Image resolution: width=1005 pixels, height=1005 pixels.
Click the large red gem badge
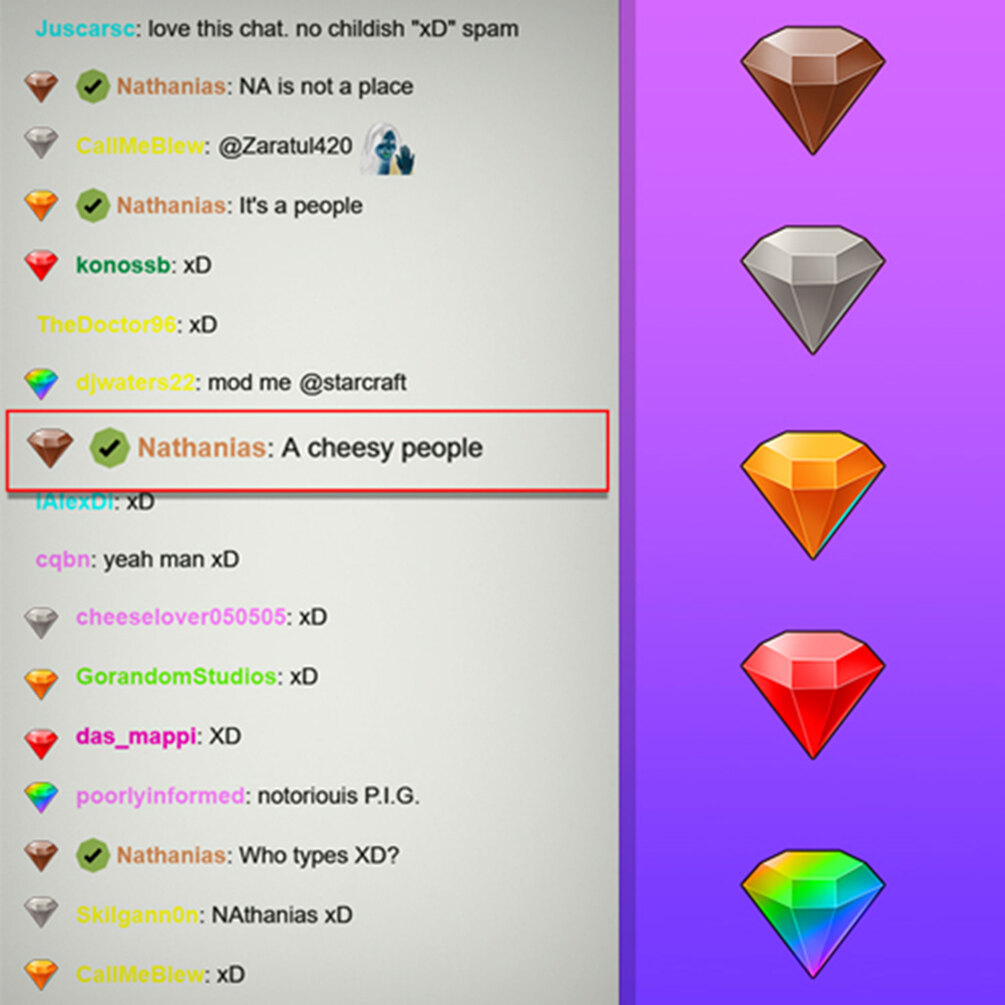[813, 695]
